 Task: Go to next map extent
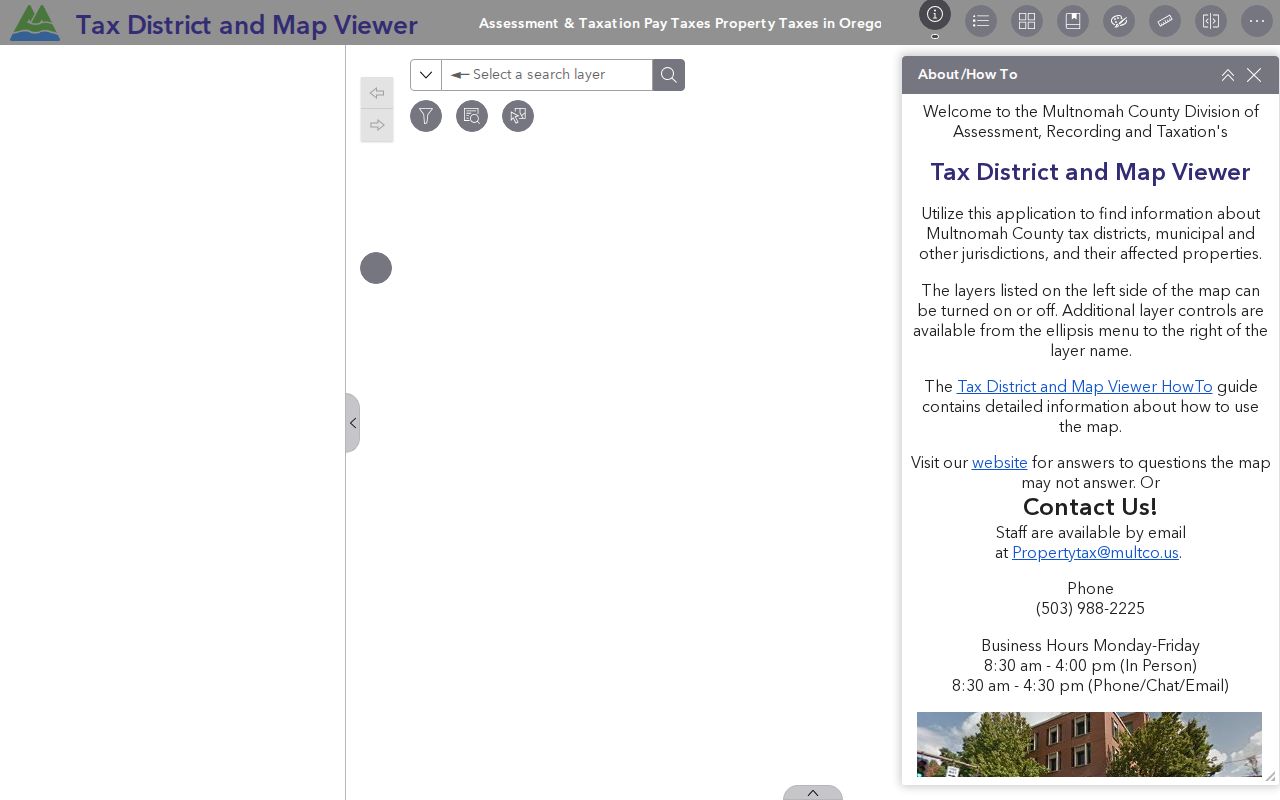coord(377,125)
